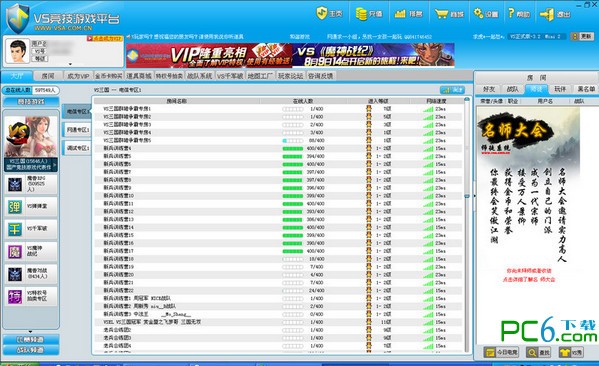
Task: Open the 地图工厂 tab
Action: pos(260,76)
